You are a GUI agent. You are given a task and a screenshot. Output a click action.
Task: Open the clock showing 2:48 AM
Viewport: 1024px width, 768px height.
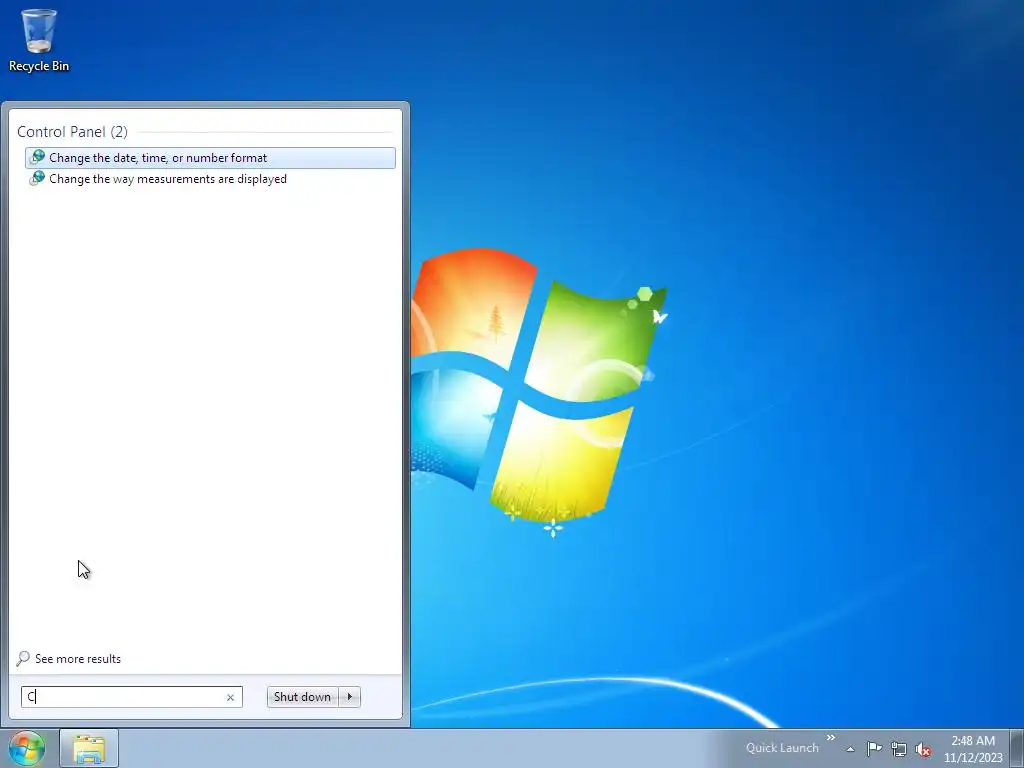(x=973, y=749)
